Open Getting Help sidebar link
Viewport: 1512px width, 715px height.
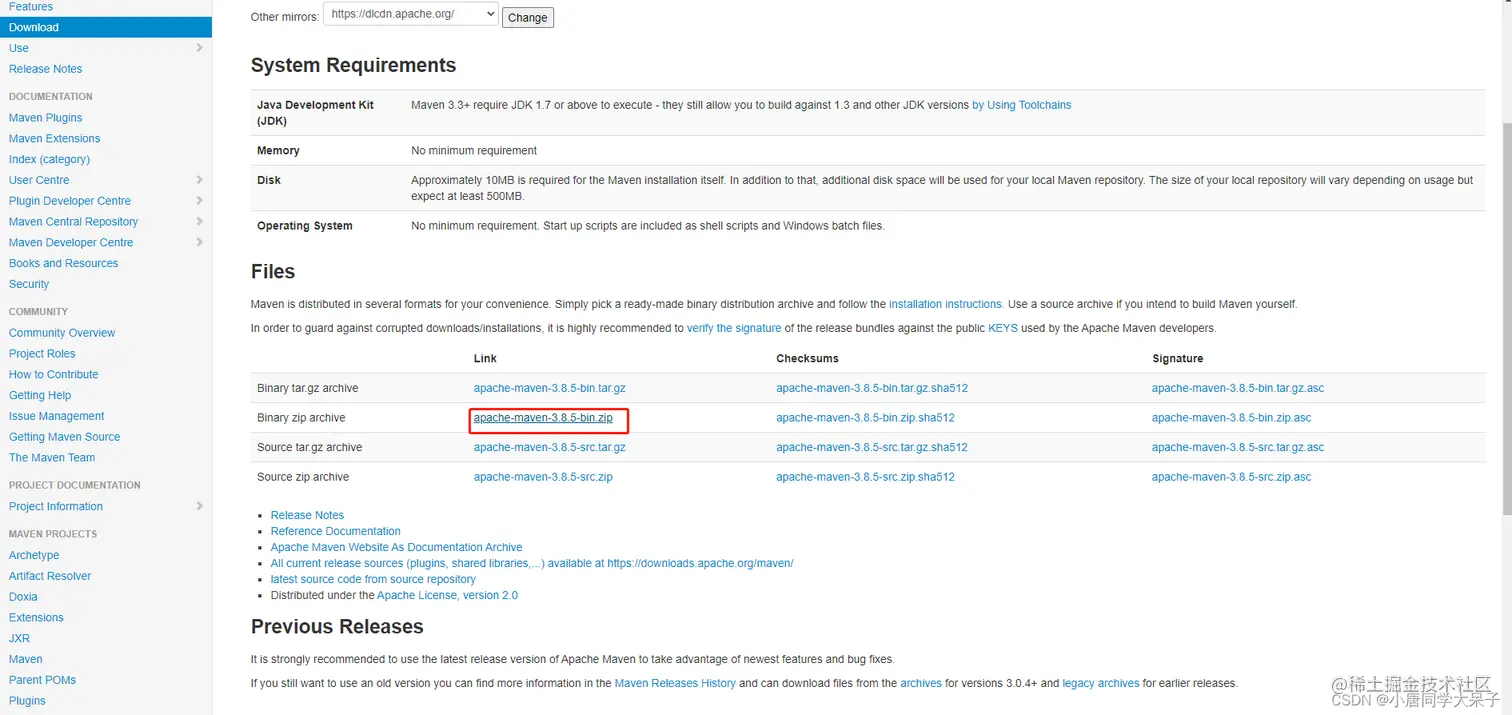pyautogui.click(x=40, y=395)
